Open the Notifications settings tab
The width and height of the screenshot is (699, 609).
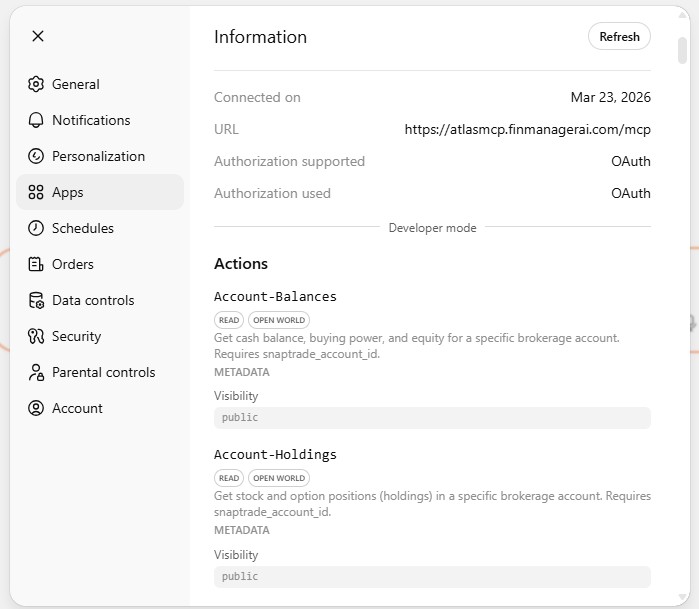[x=91, y=120]
